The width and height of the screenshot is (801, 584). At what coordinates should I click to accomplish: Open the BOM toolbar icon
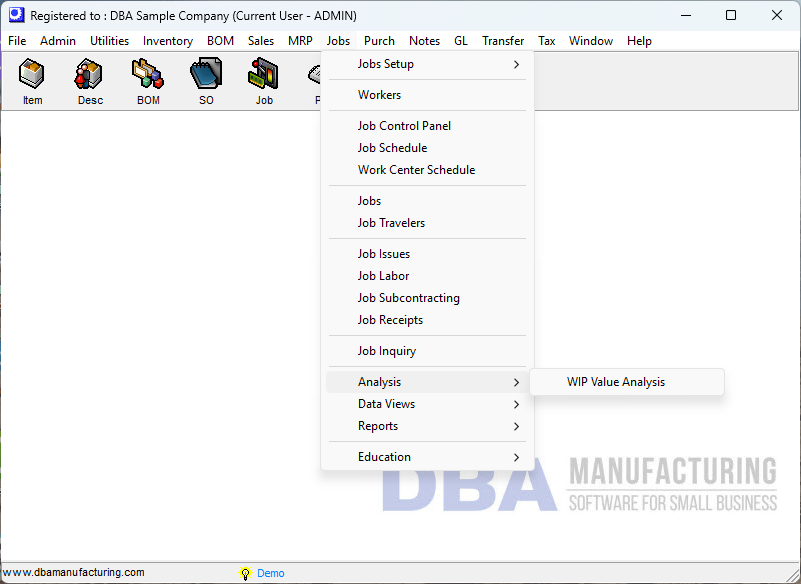[x=148, y=81]
